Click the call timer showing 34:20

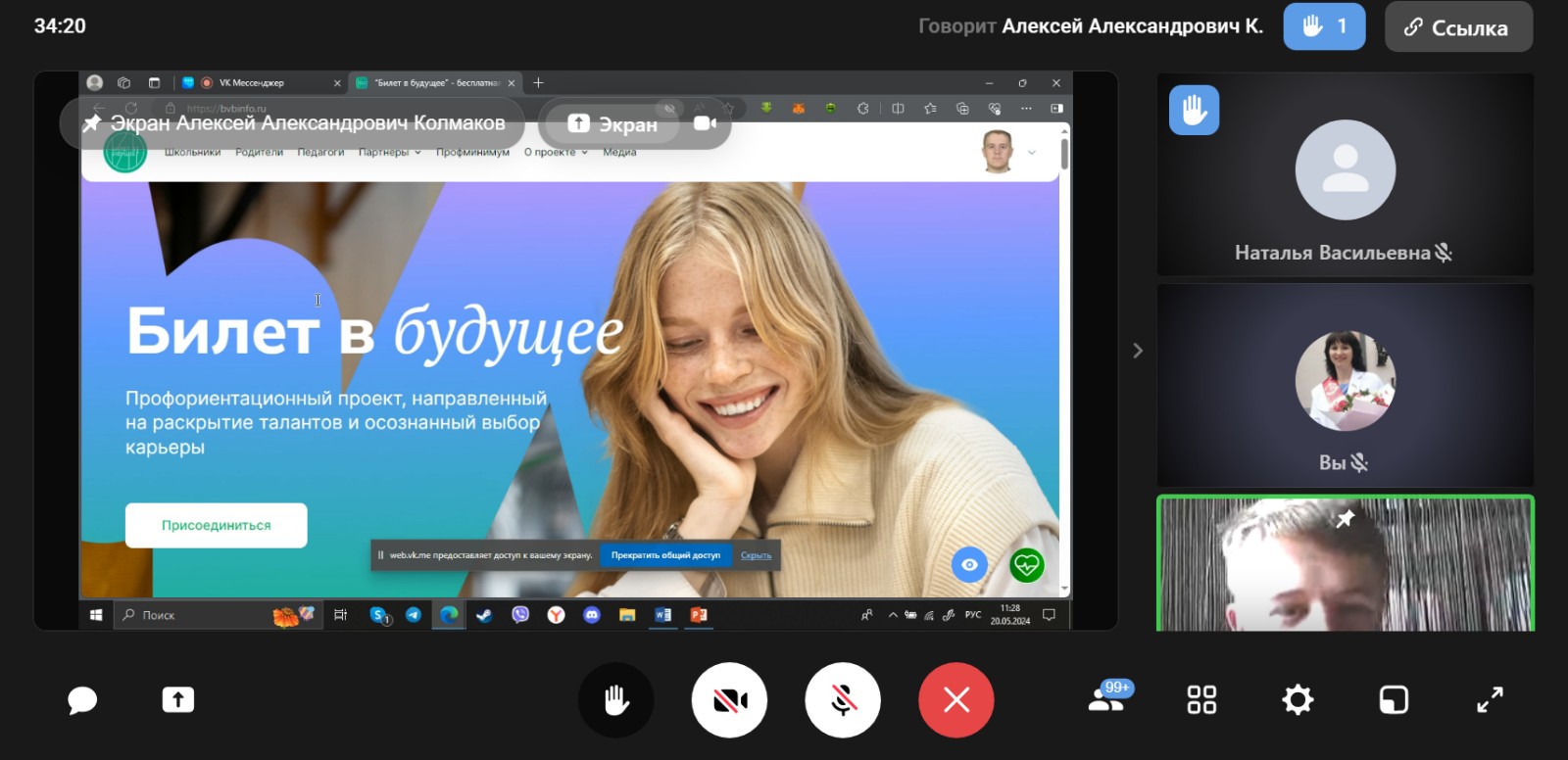(60, 26)
